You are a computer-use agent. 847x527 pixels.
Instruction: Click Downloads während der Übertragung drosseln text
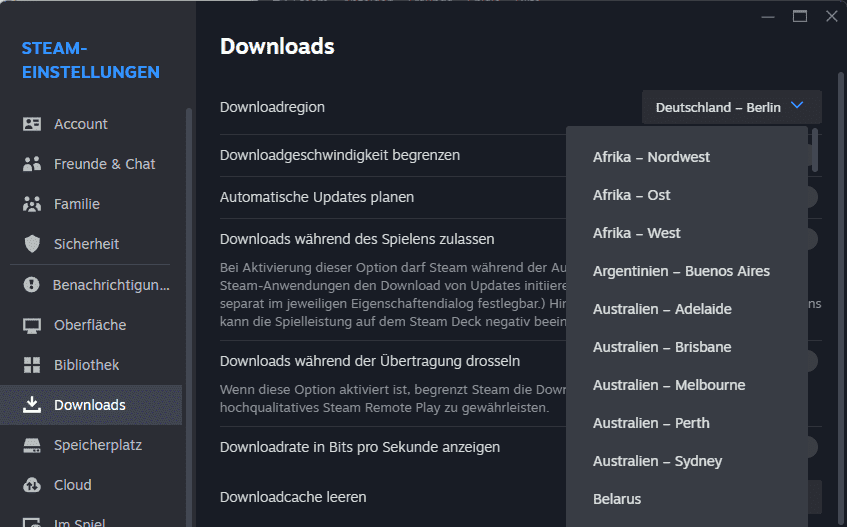(x=370, y=361)
